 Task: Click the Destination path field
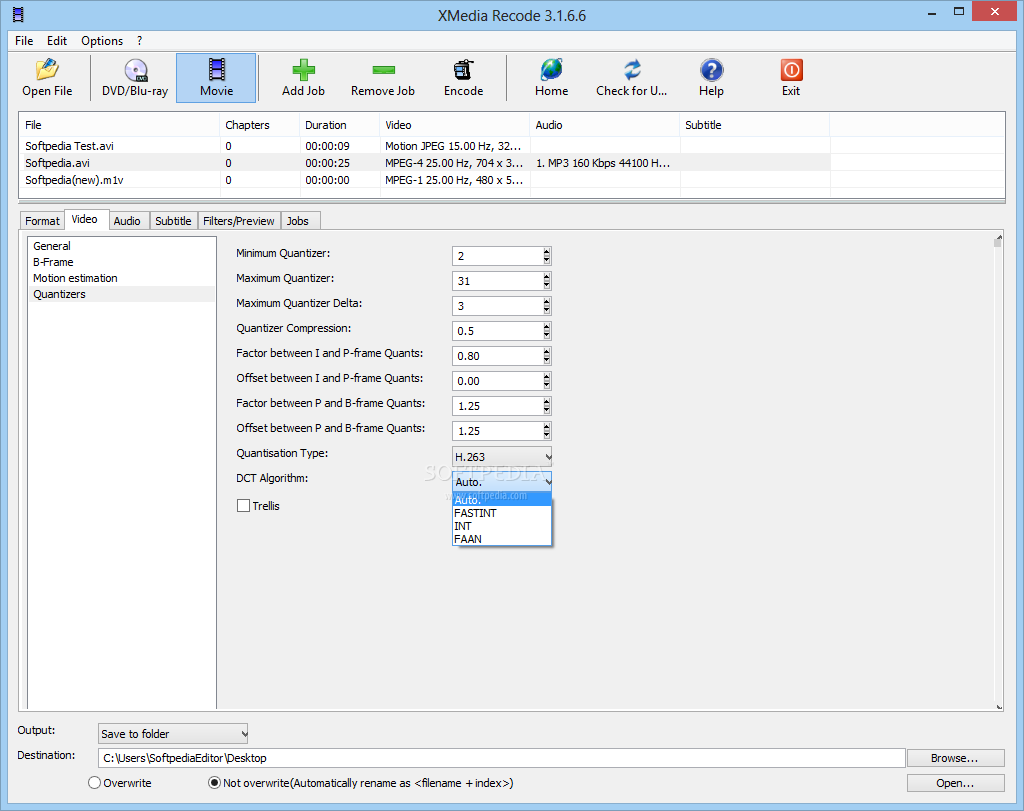pos(502,757)
